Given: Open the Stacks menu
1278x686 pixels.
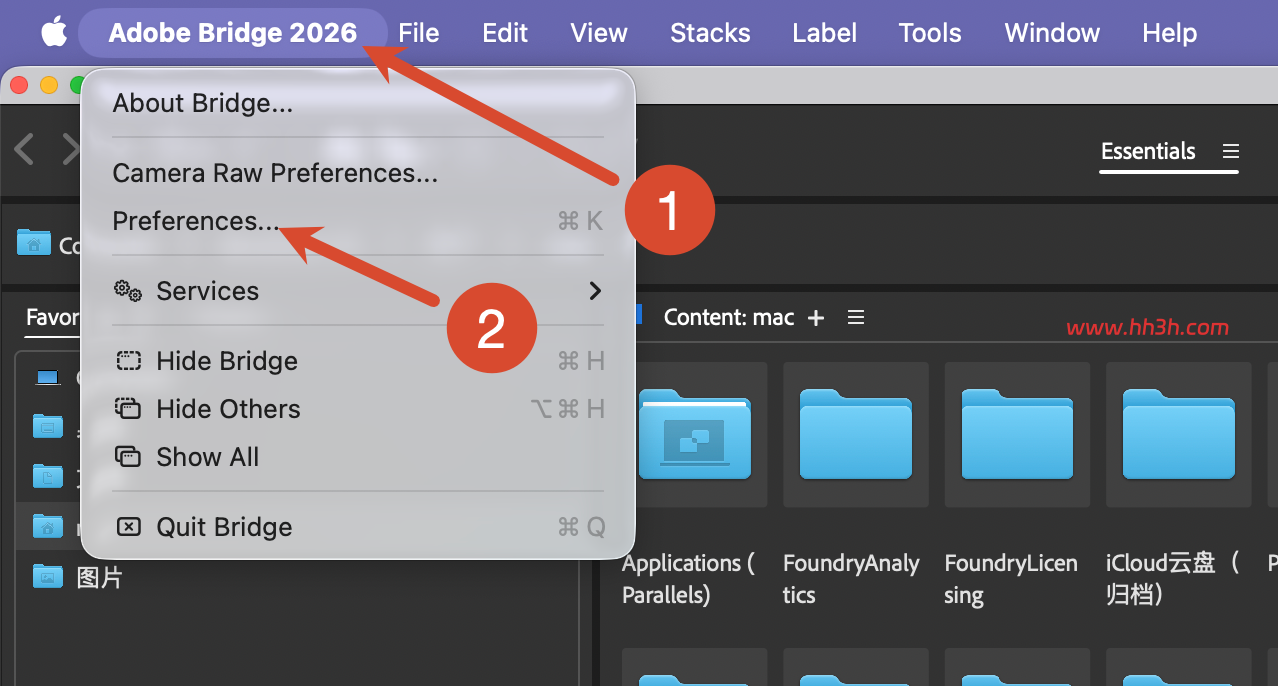Looking at the screenshot, I should tap(710, 32).
